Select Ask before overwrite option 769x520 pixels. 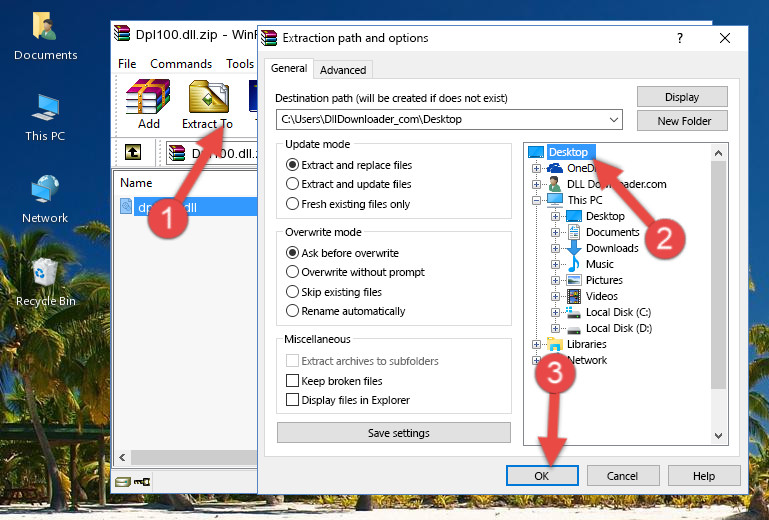click(292, 253)
